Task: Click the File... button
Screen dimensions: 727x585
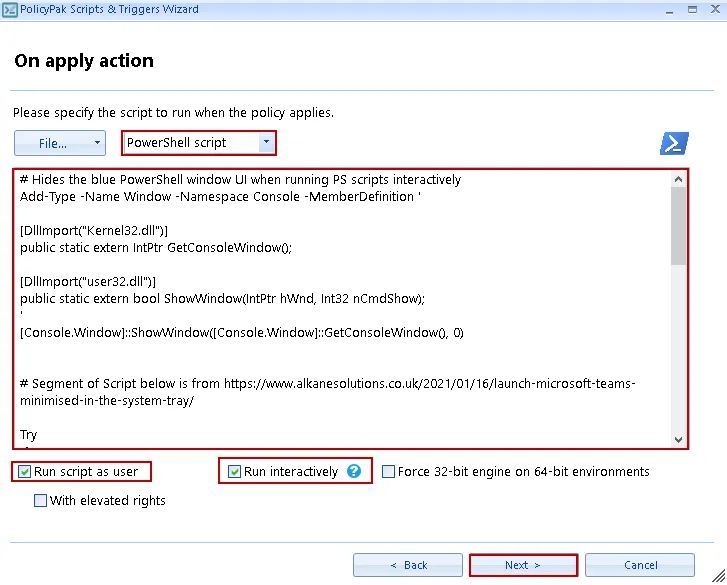Action: (52, 143)
